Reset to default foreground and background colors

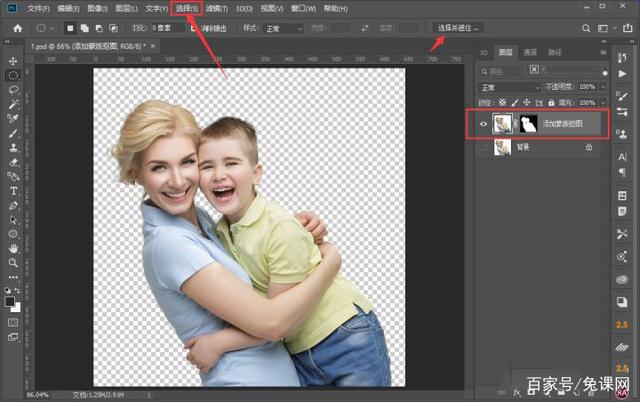pyautogui.click(x=7, y=291)
